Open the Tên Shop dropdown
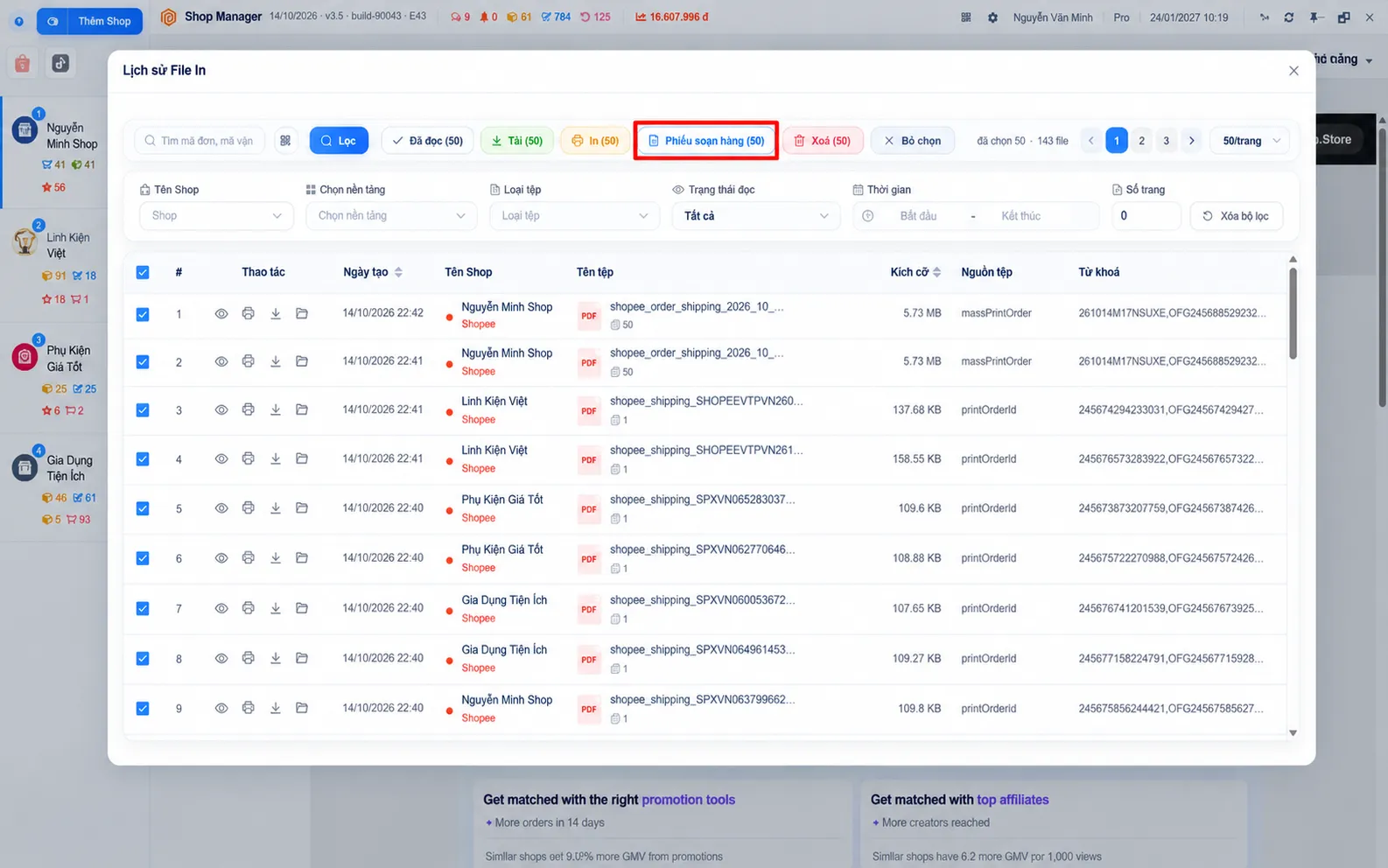The height and width of the screenshot is (868, 1388). pyautogui.click(x=216, y=216)
